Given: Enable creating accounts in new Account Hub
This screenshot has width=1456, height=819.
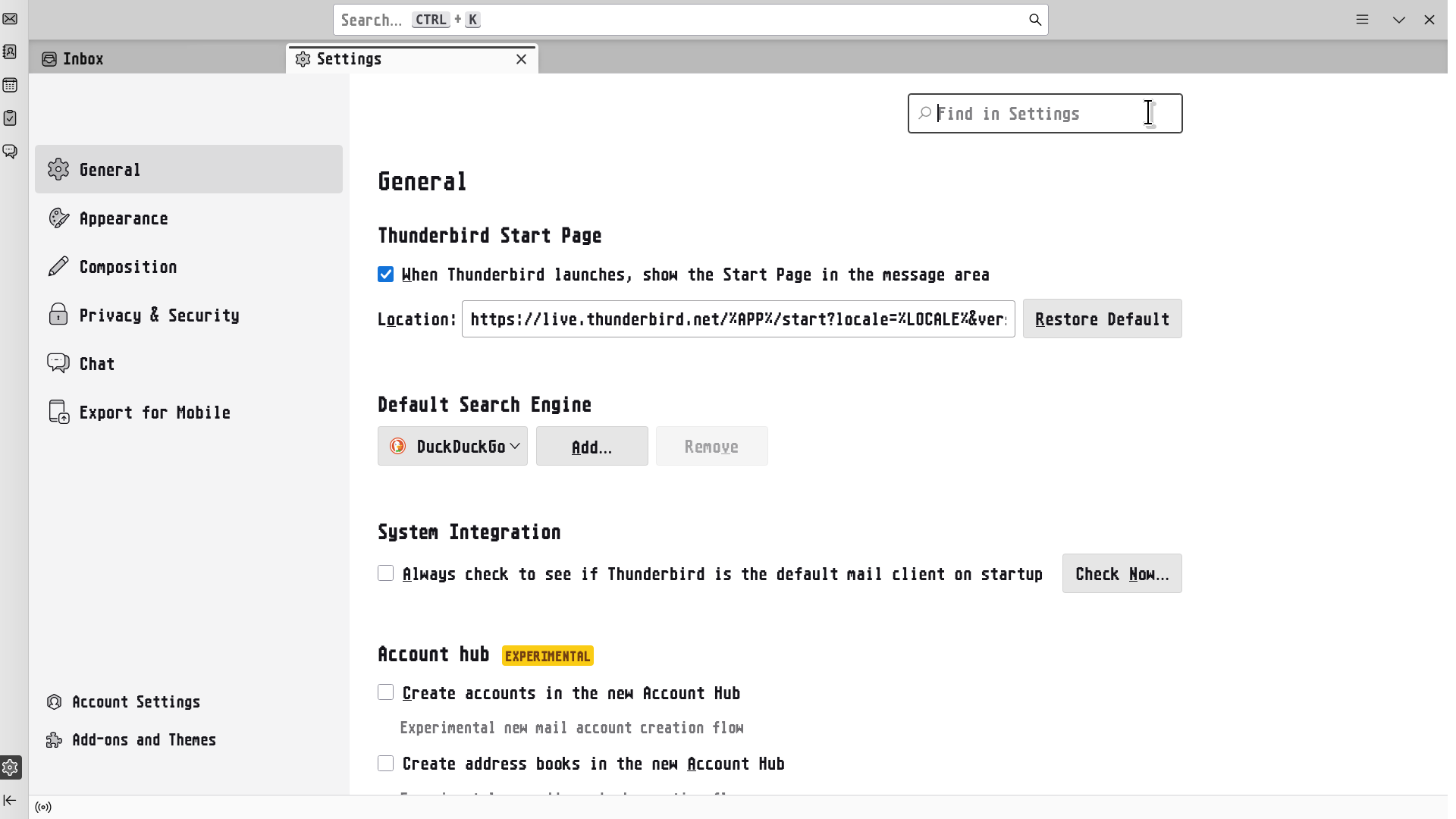Looking at the screenshot, I should coord(385,692).
